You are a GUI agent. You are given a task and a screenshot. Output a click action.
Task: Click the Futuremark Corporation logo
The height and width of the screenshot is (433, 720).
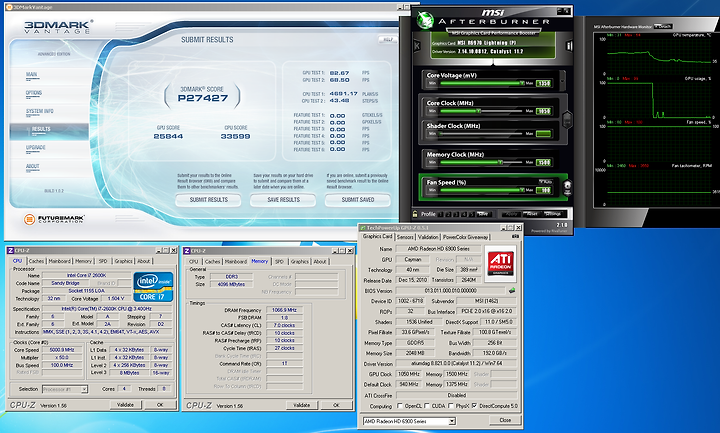click(x=54, y=219)
